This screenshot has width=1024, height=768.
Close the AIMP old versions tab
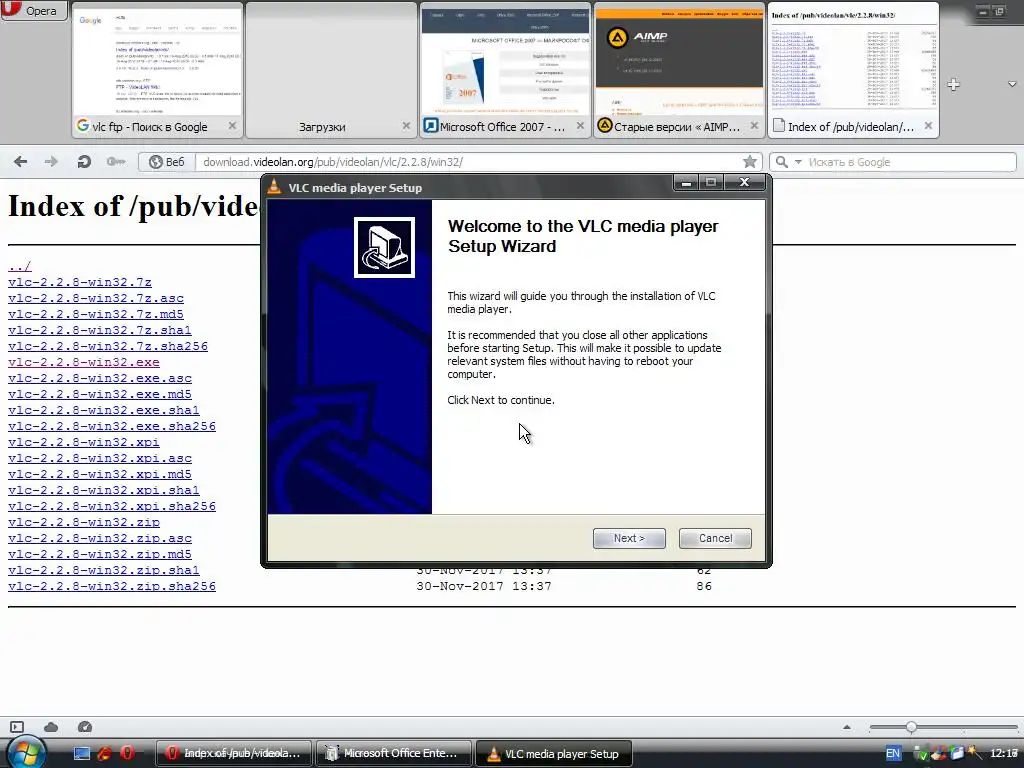point(754,126)
